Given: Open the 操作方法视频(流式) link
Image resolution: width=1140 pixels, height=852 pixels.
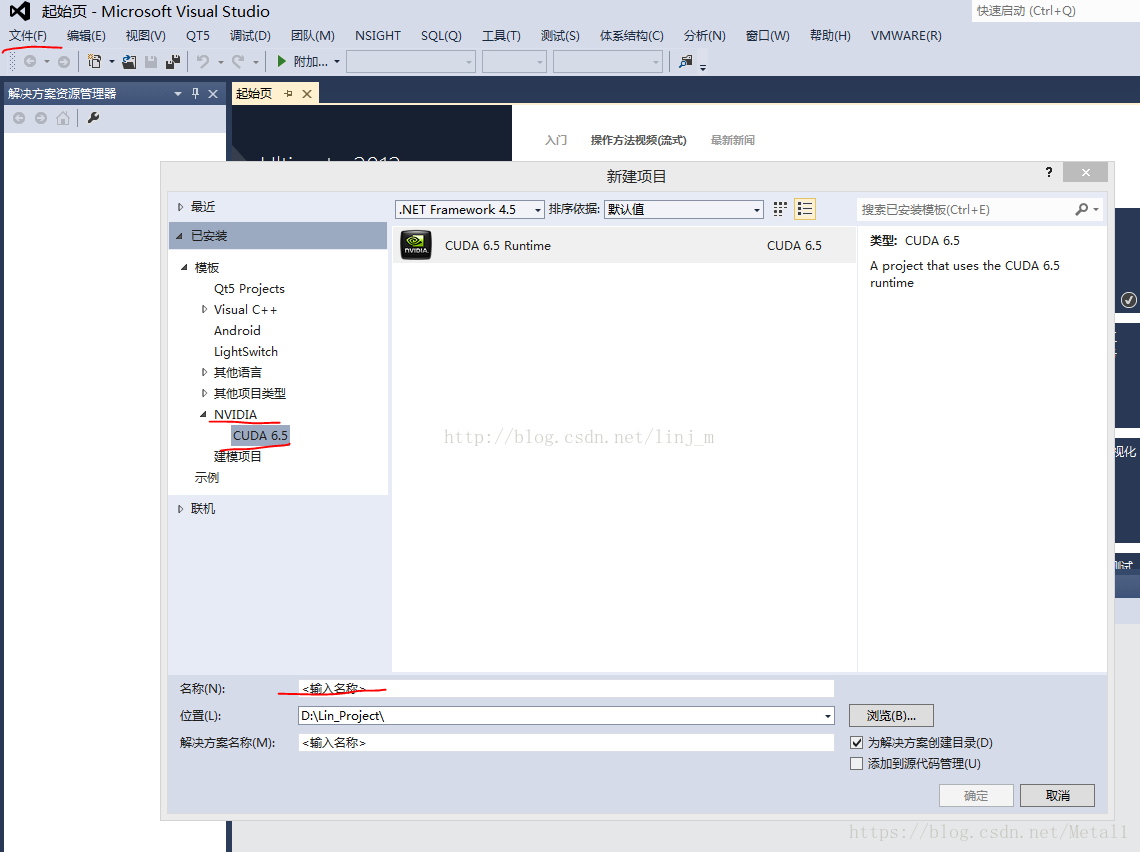Looking at the screenshot, I should [x=638, y=140].
